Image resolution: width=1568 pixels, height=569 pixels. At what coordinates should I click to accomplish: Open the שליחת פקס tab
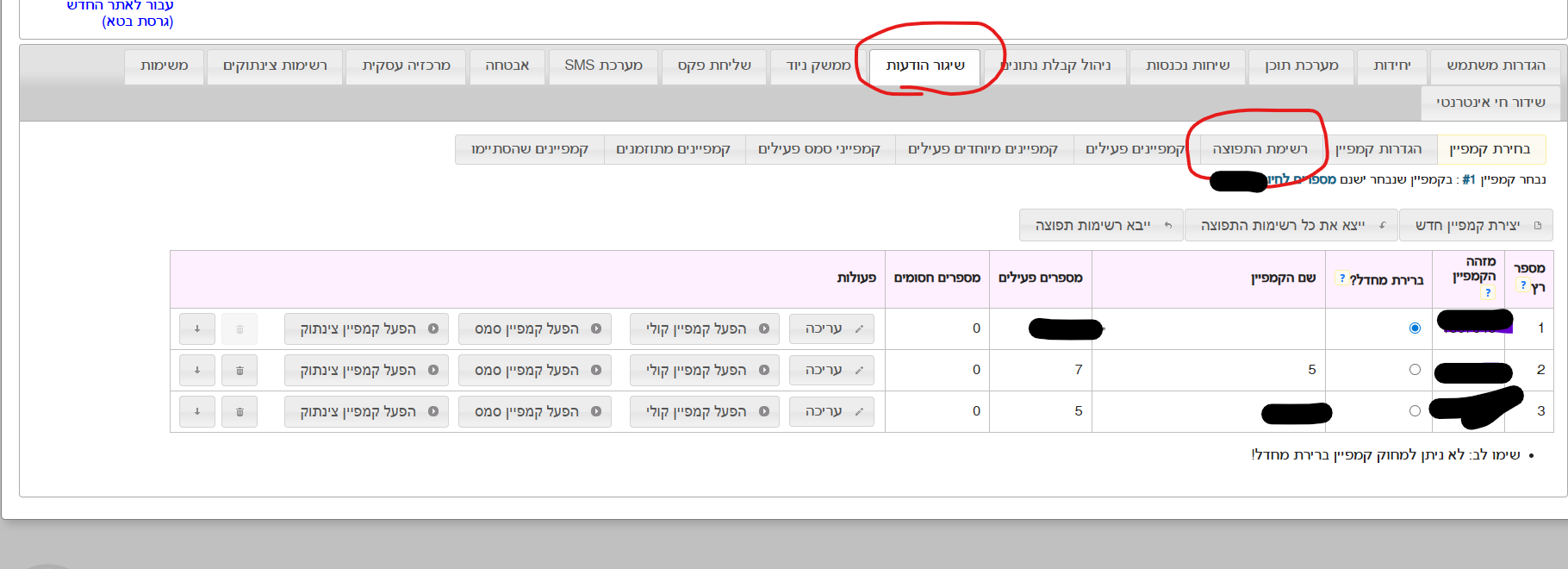(714, 66)
